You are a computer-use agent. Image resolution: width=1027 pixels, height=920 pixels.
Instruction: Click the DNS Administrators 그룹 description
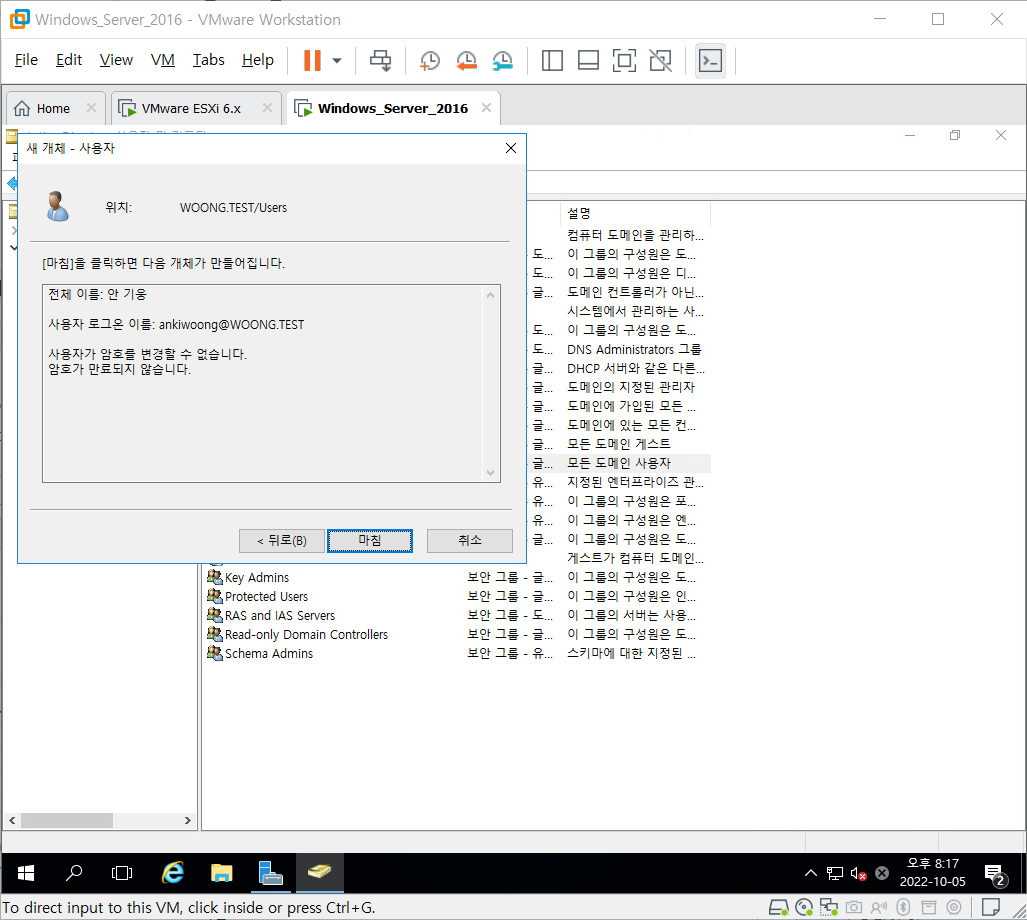click(x=633, y=349)
